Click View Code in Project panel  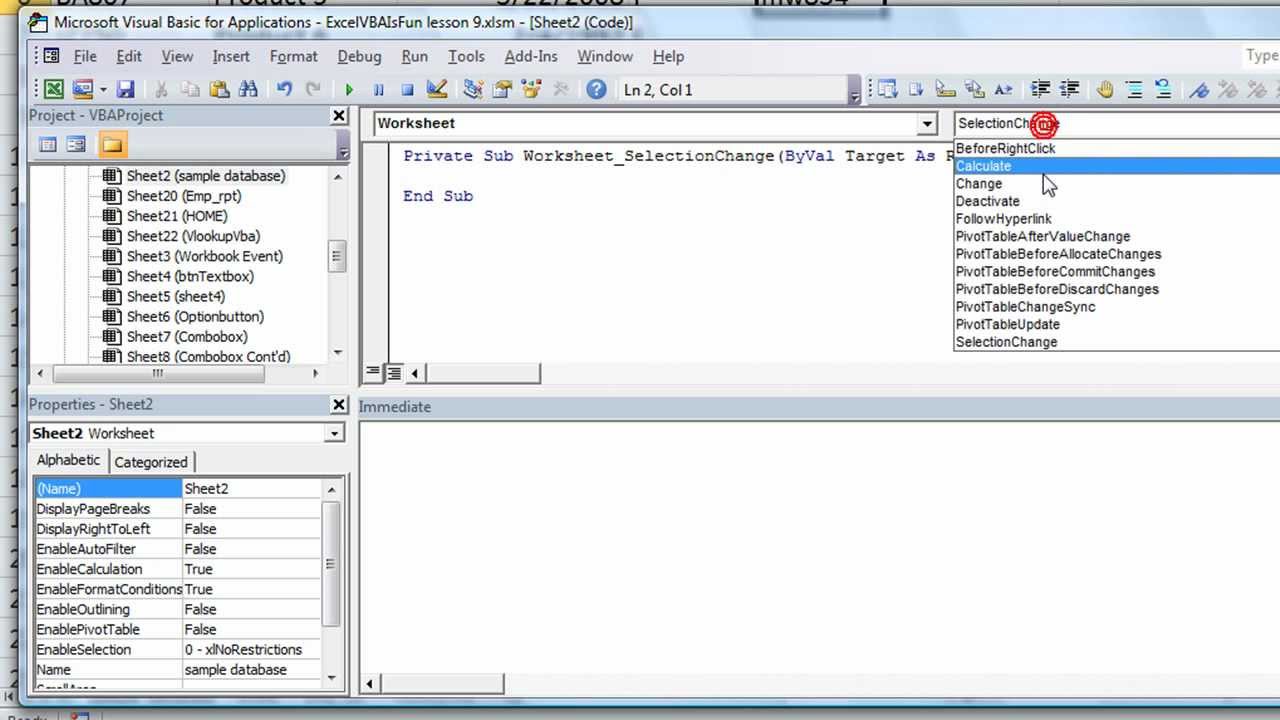click(47, 145)
